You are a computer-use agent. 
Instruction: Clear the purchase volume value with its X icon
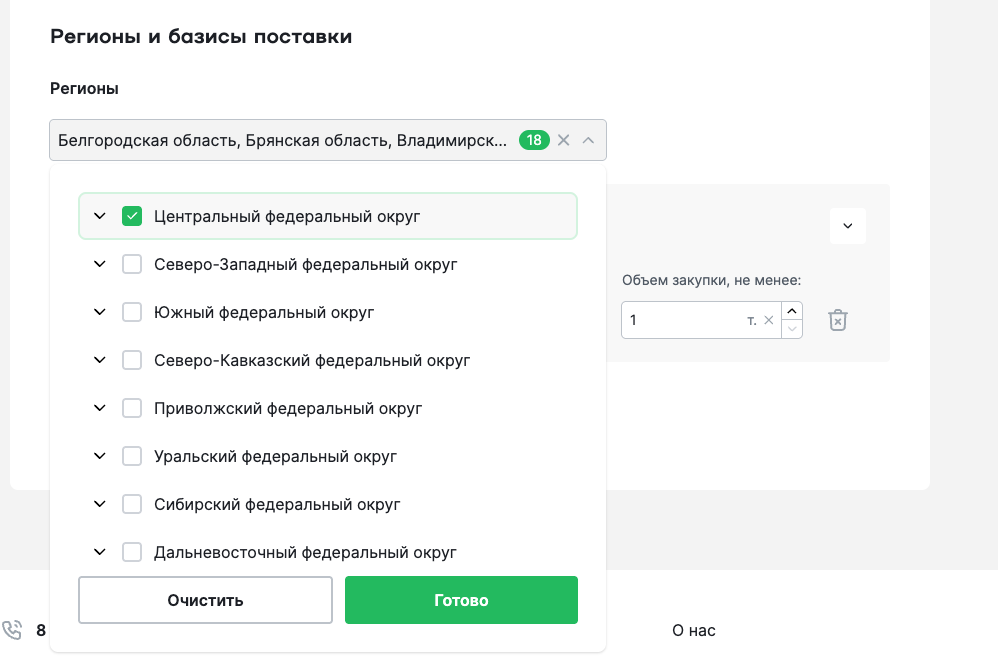click(769, 320)
